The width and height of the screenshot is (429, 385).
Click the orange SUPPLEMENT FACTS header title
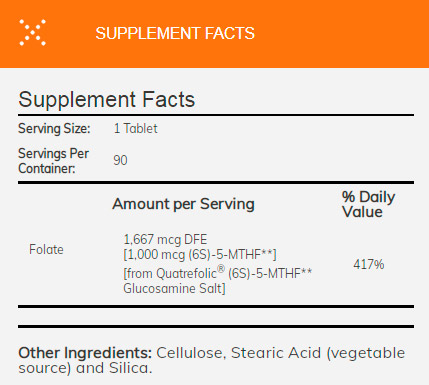coord(175,33)
